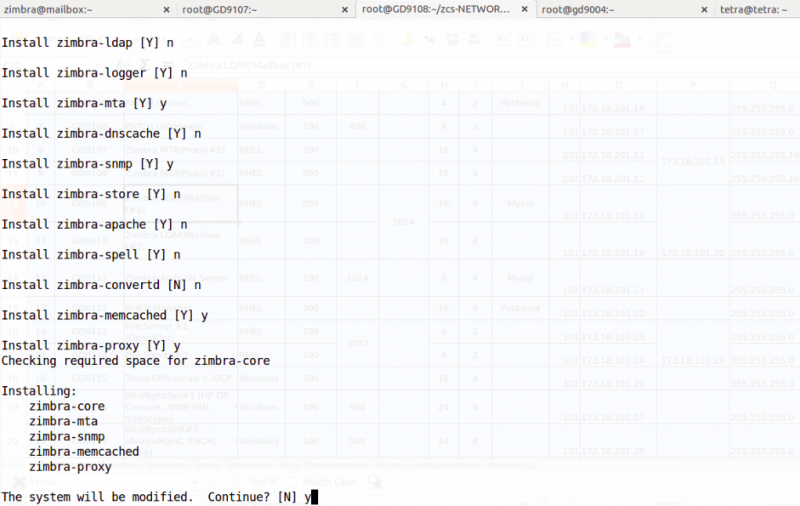Viewport: 800px width, 506px height.
Task: Click the 'Install zimbra-store [Y] n' line
Action: point(91,194)
